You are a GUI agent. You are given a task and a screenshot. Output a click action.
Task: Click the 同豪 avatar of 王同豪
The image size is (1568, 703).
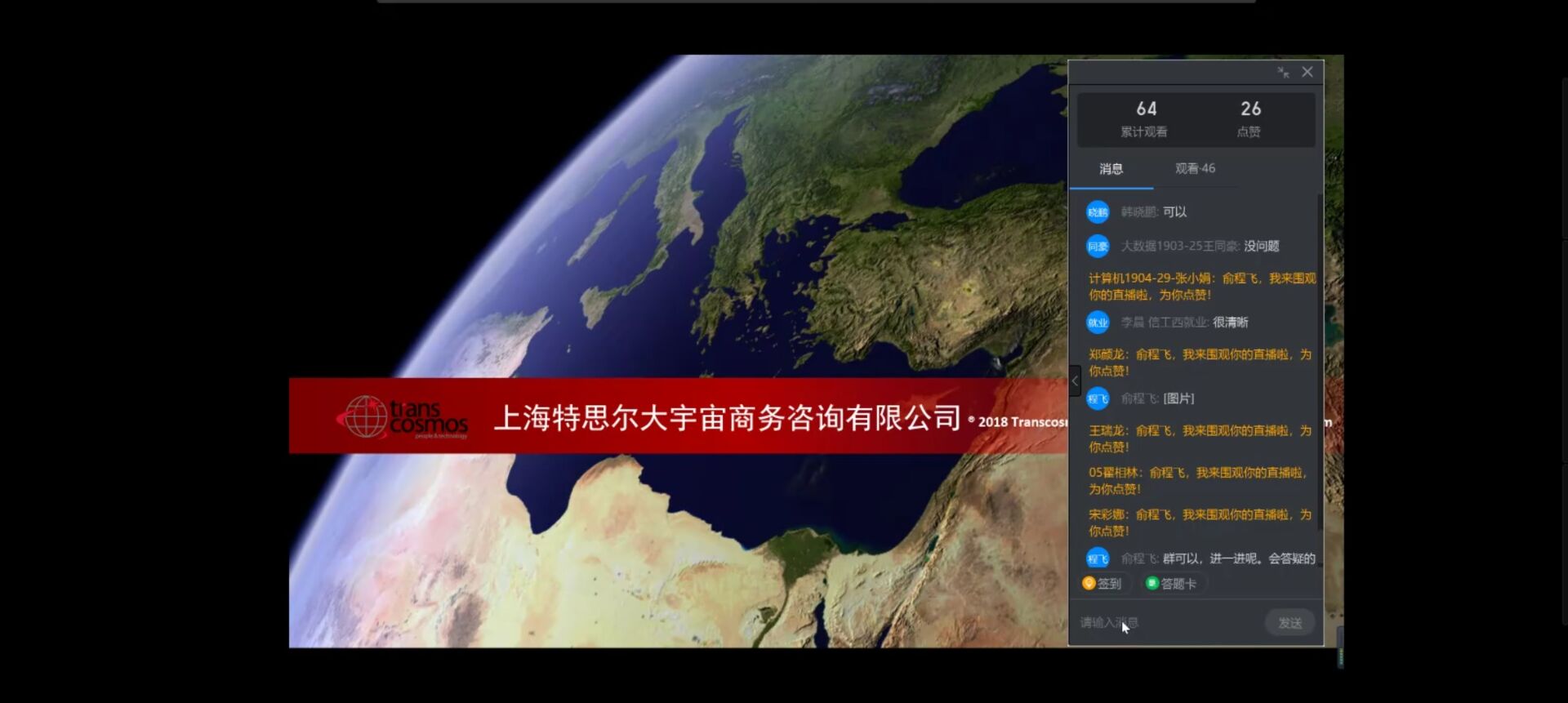[x=1098, y=247]
